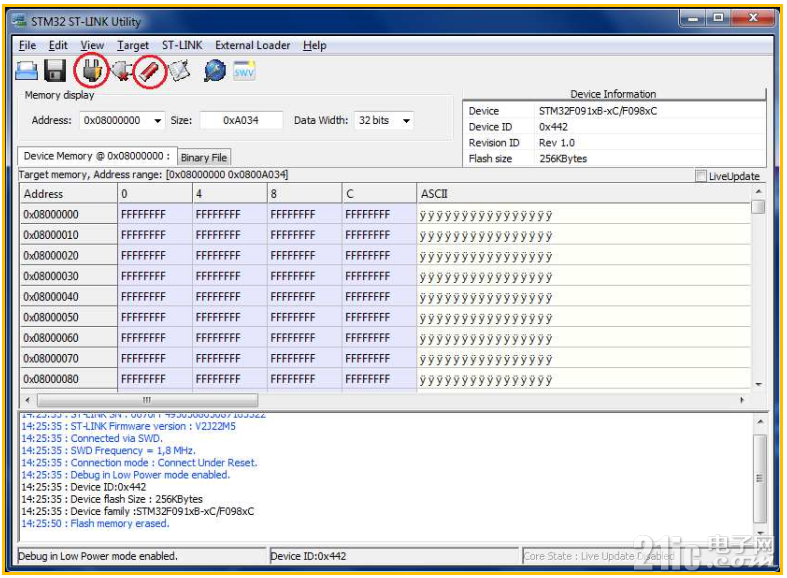Click the column 4 header
The width and height of the screenshot is (787, 578).
click(230, 194)
